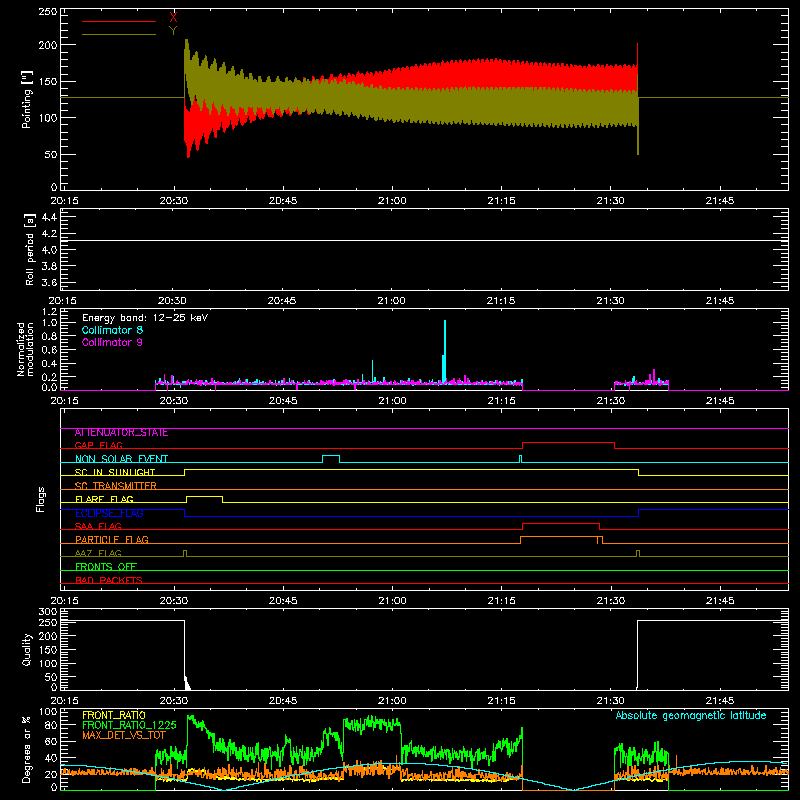This screenshot has height=800, width=800.
Task: Click the '3.6' tick on Roll period axis
Action: coord(49,283)
